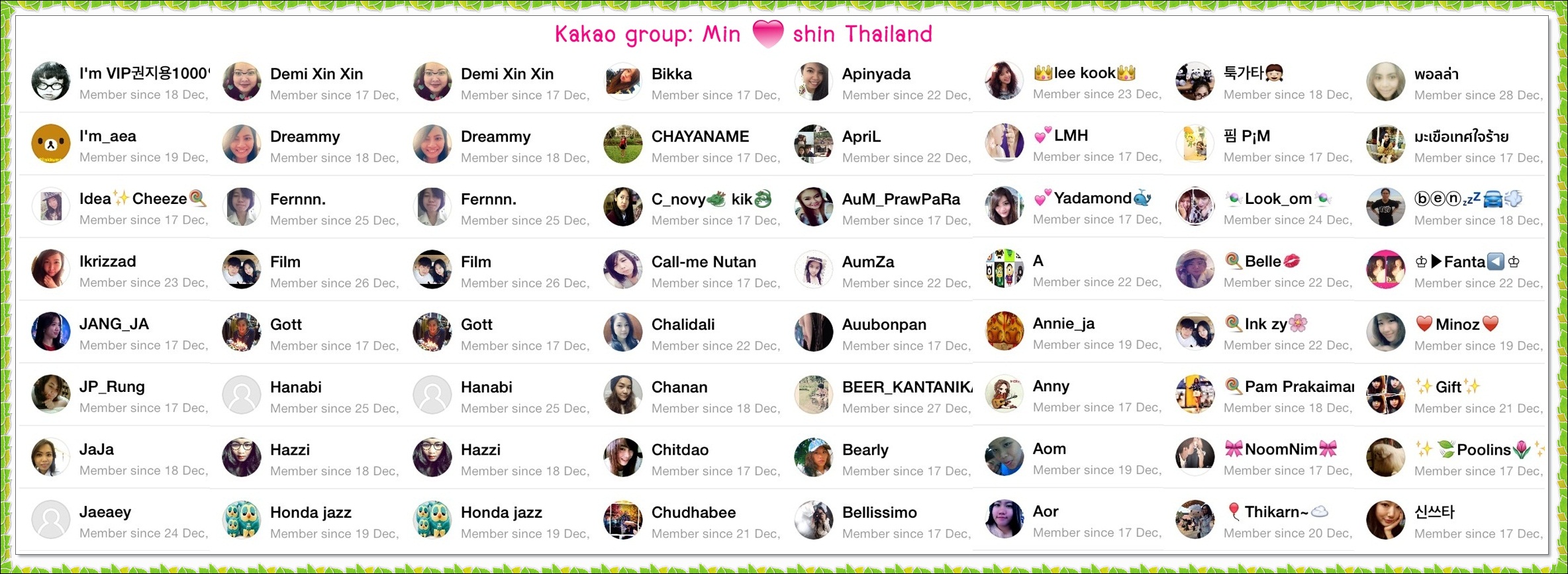Open the Annie_ja orange avatar

1004,331
